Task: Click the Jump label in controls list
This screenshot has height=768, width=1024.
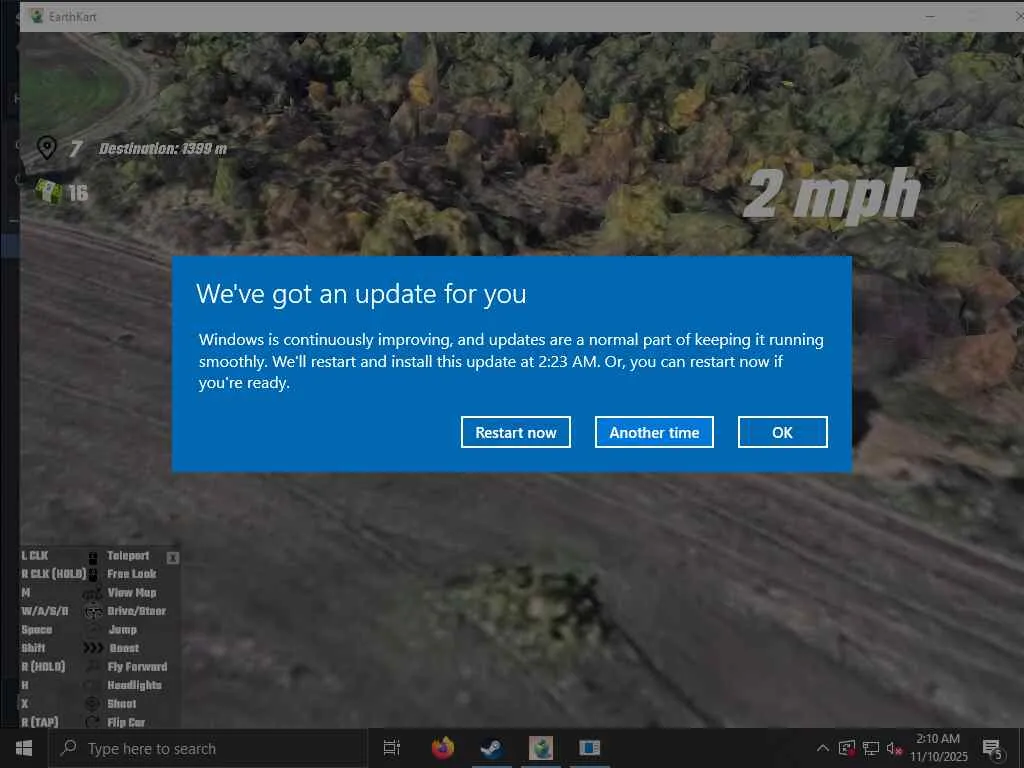Action: [x=123, y=630]
